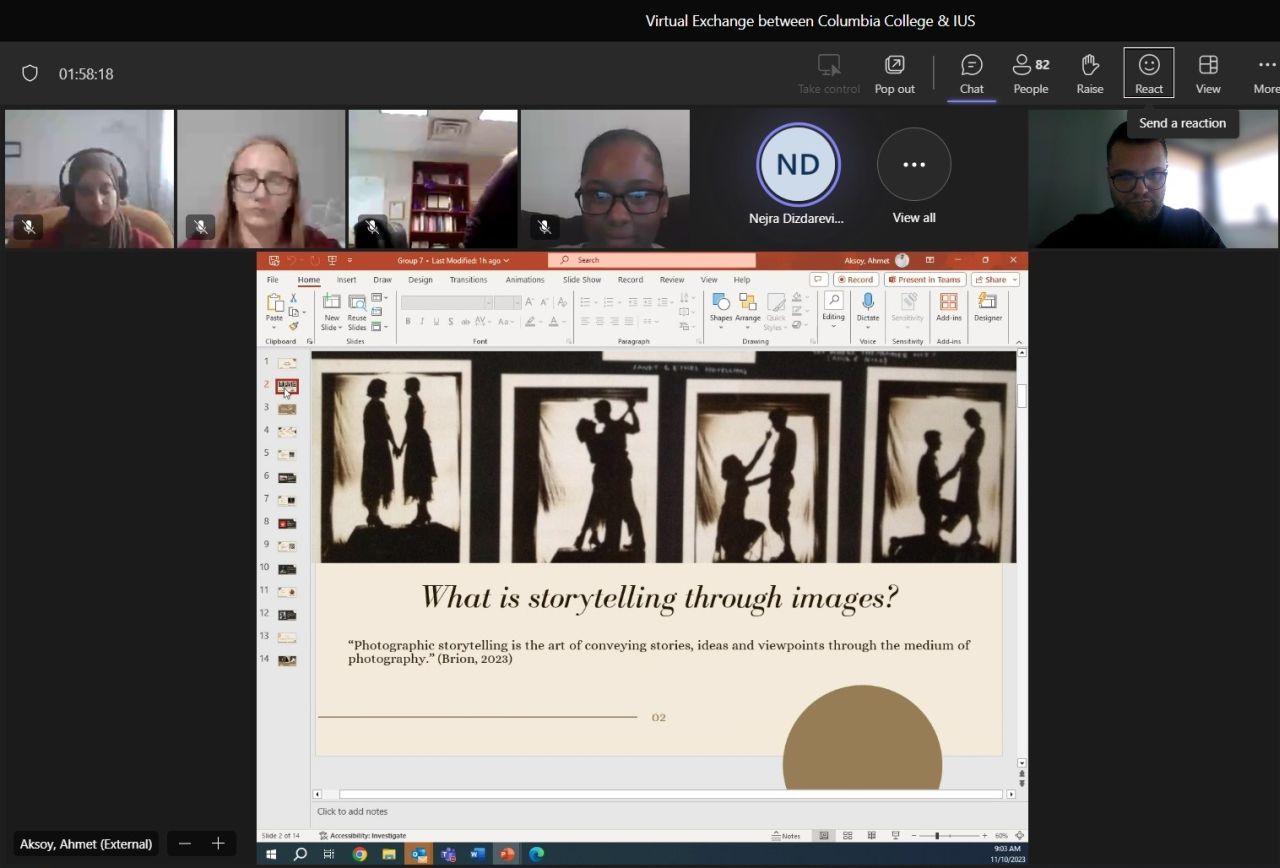Select the Dictate microphone icon
The image size is (1280, 868).
pyautogui.click(x=867, y=303)
